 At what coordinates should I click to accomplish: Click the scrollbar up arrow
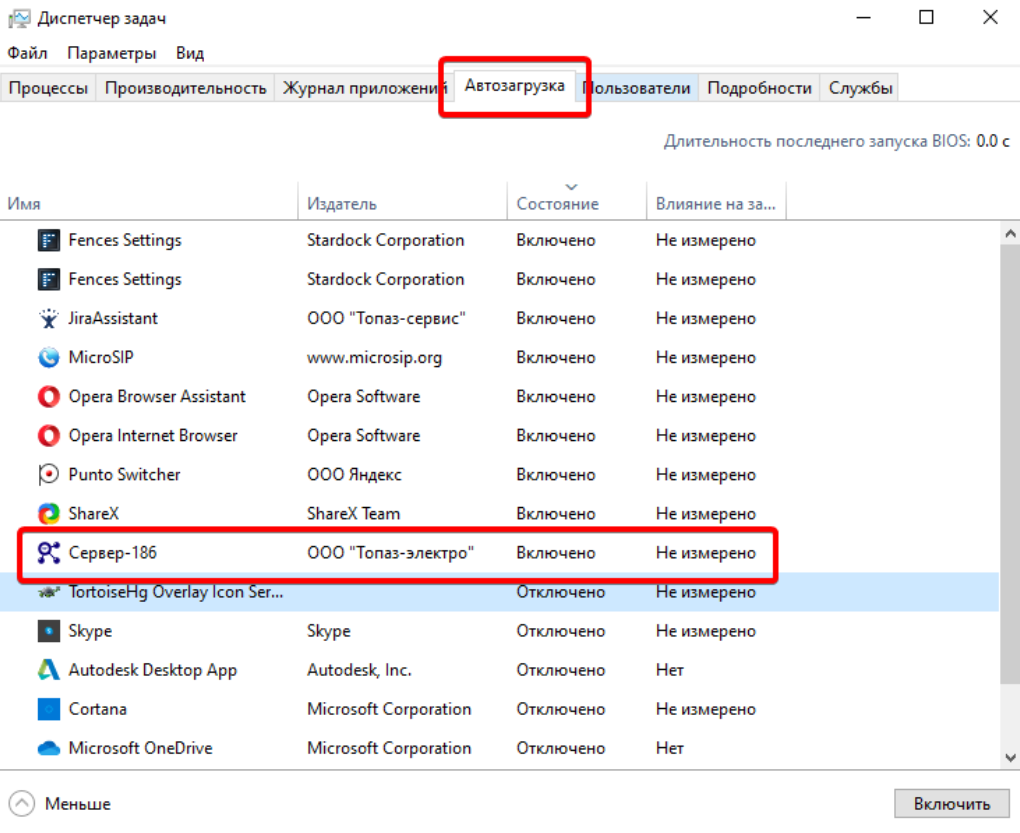[x=1010, y=233]
